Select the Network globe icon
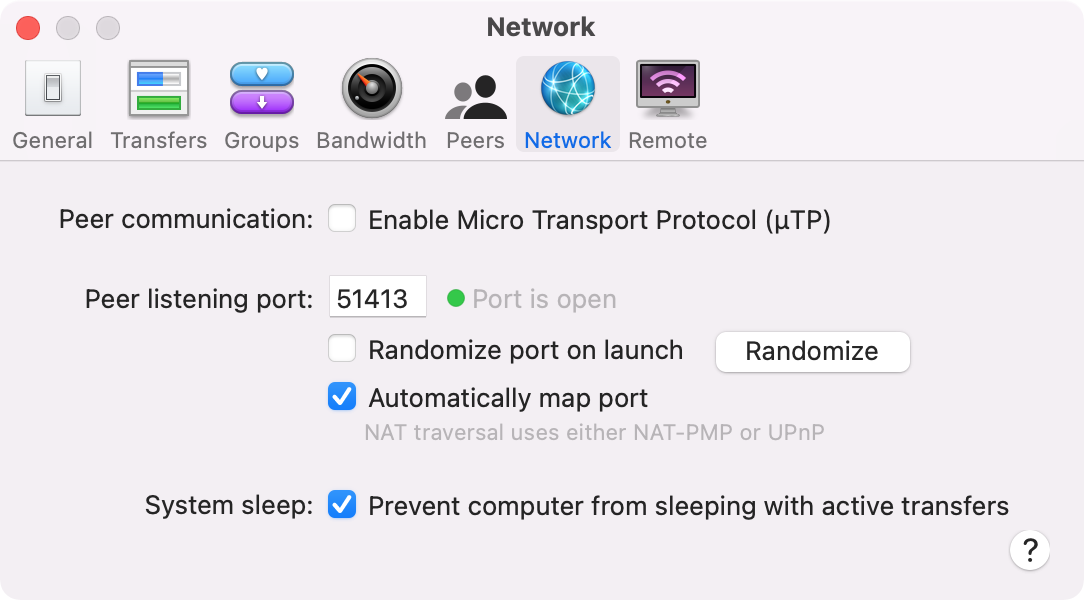 pos(568,88)
